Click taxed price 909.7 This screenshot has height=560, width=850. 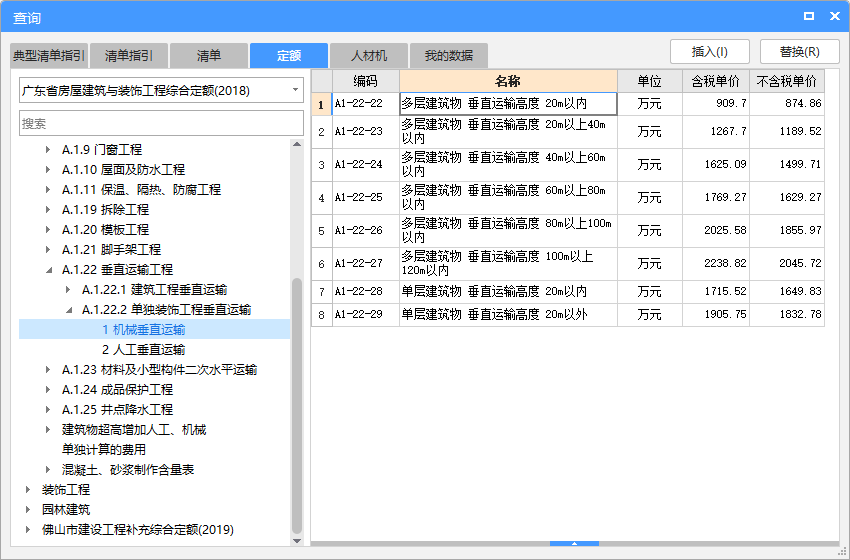click(x=716, y=104)
